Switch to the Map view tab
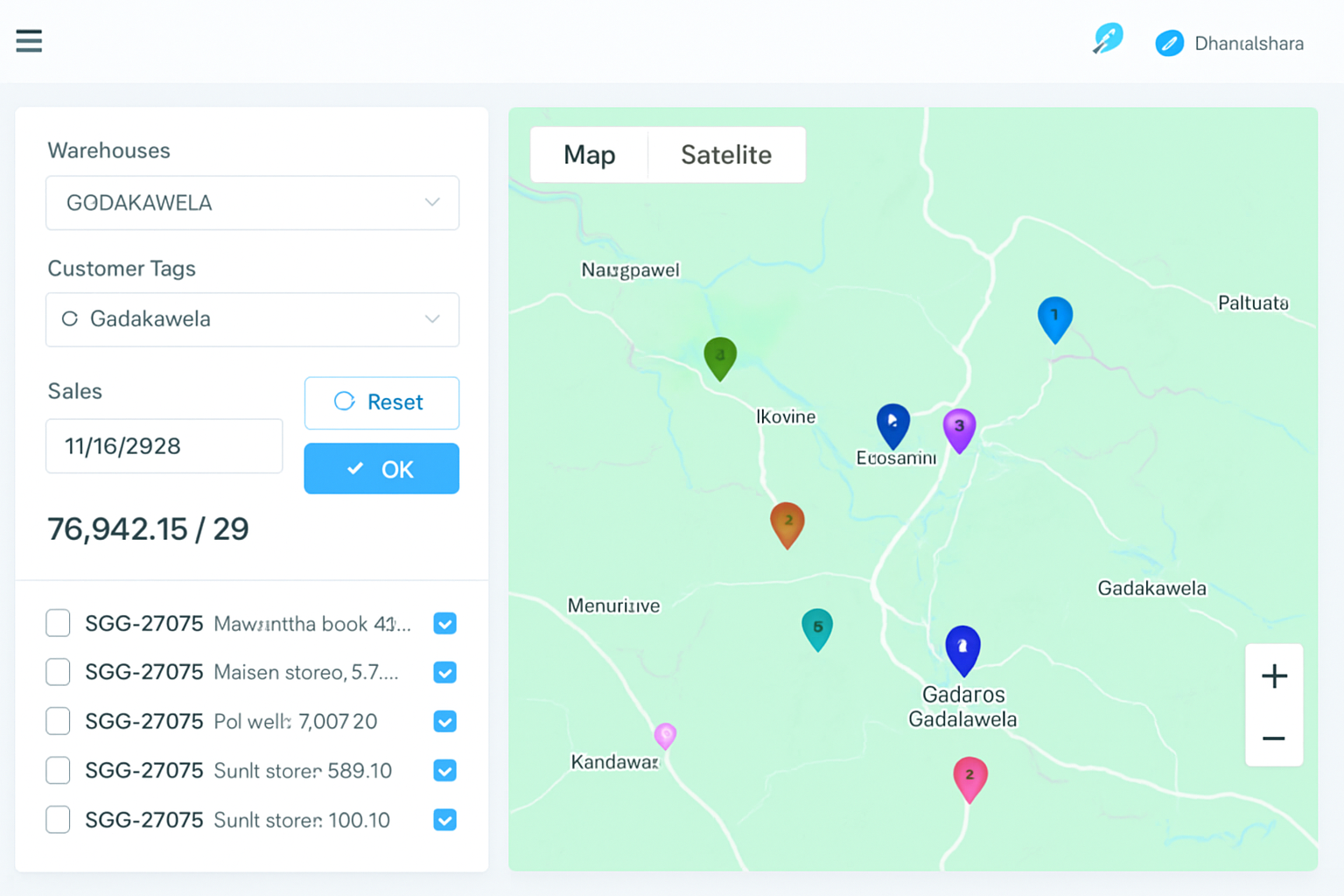Viewport: 1344px width, 896px height. click(x=589, y=155)
